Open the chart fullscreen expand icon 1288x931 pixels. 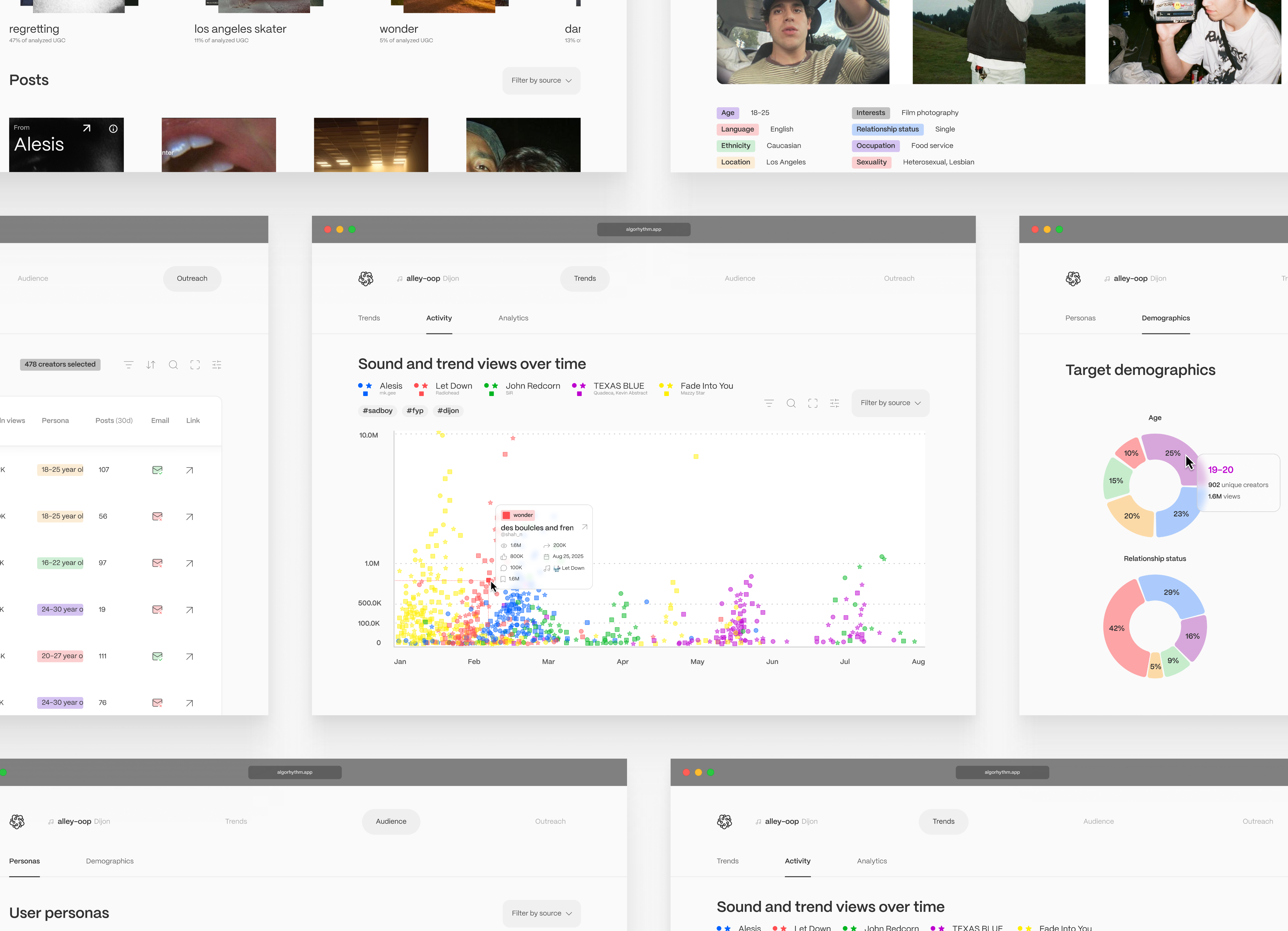tap(813, 403)
